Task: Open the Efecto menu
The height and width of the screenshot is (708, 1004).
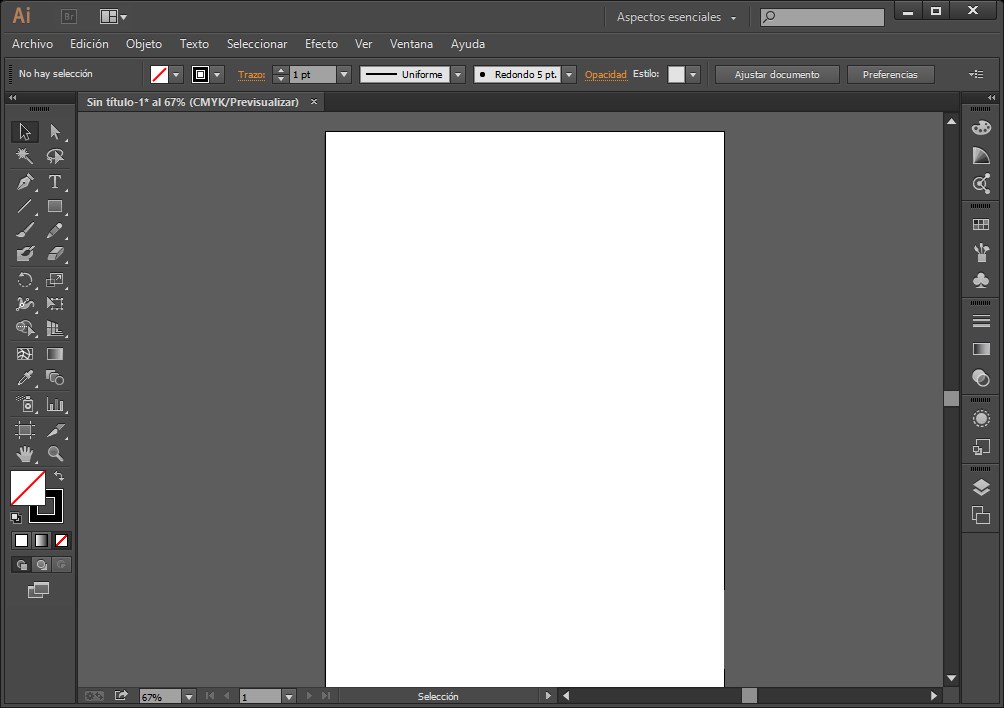Action: click(x=321, y=44)
